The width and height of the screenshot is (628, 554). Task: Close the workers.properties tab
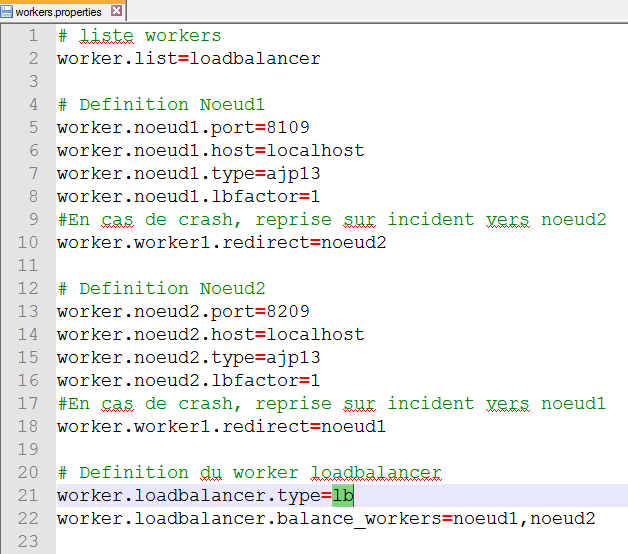click(x=117, y=12)
